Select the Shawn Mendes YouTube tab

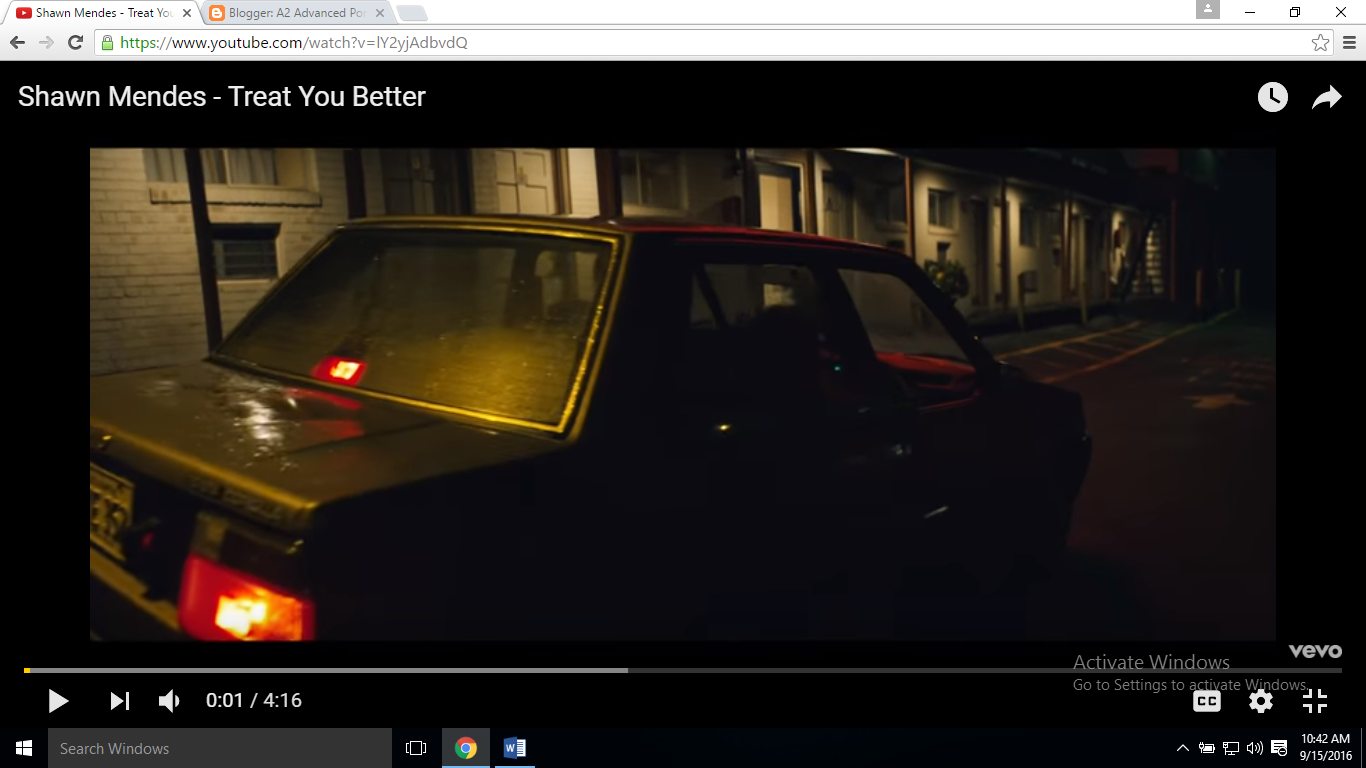tap(104, 13)
